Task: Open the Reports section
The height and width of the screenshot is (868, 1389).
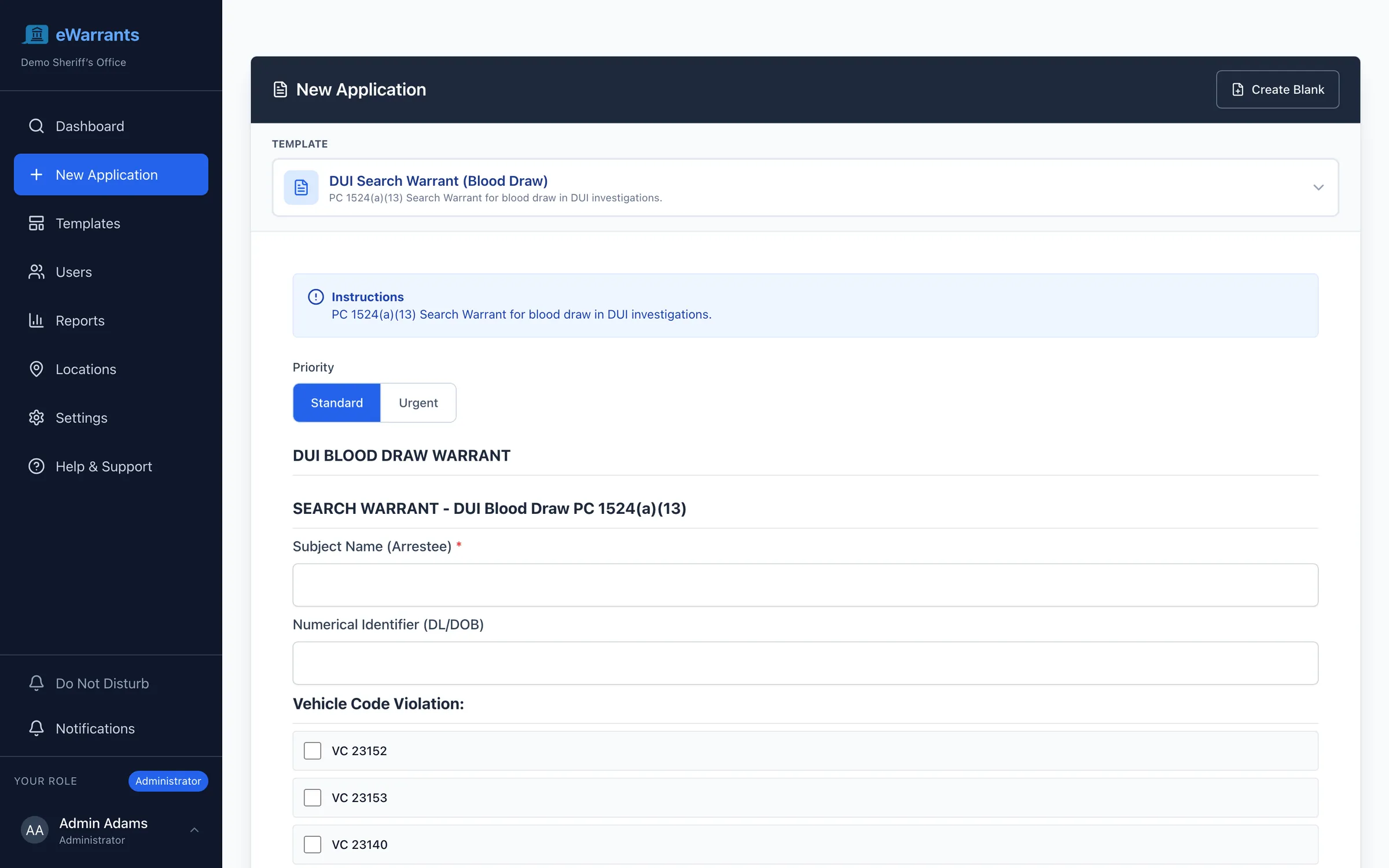Action: (111, 320)
